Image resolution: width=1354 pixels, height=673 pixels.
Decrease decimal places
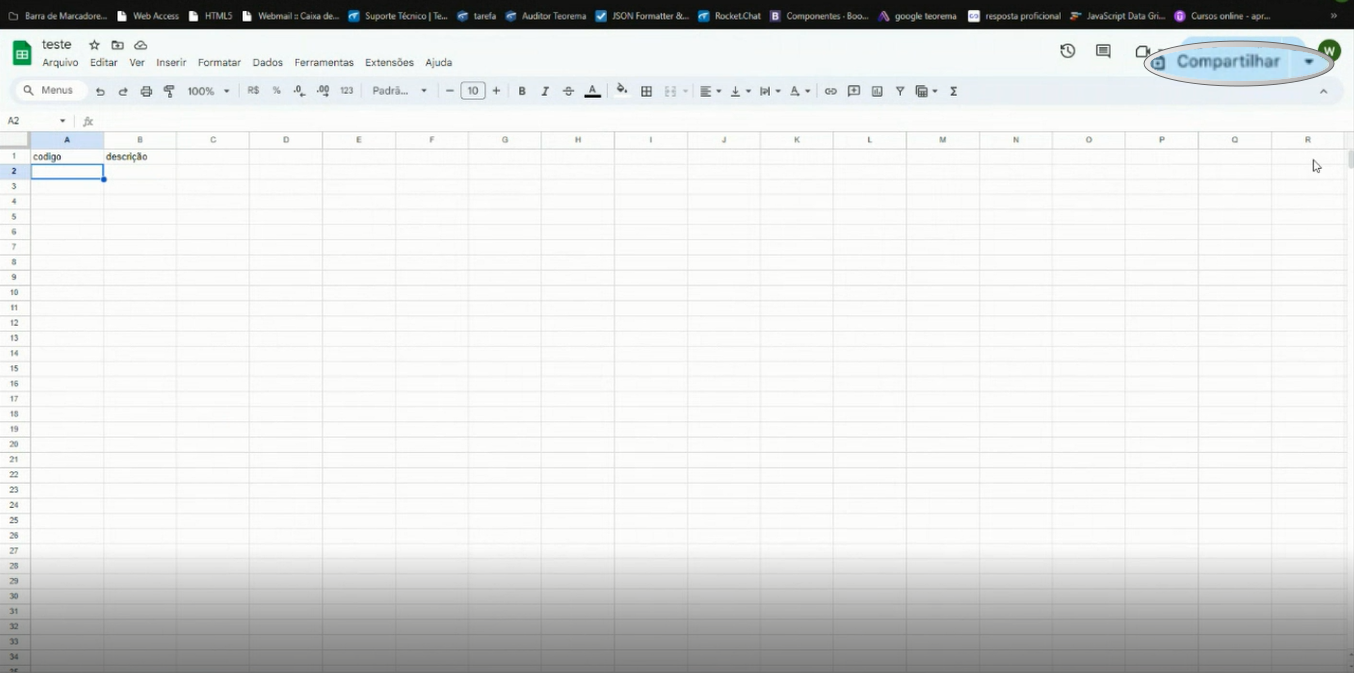click(x=300, y=91)
